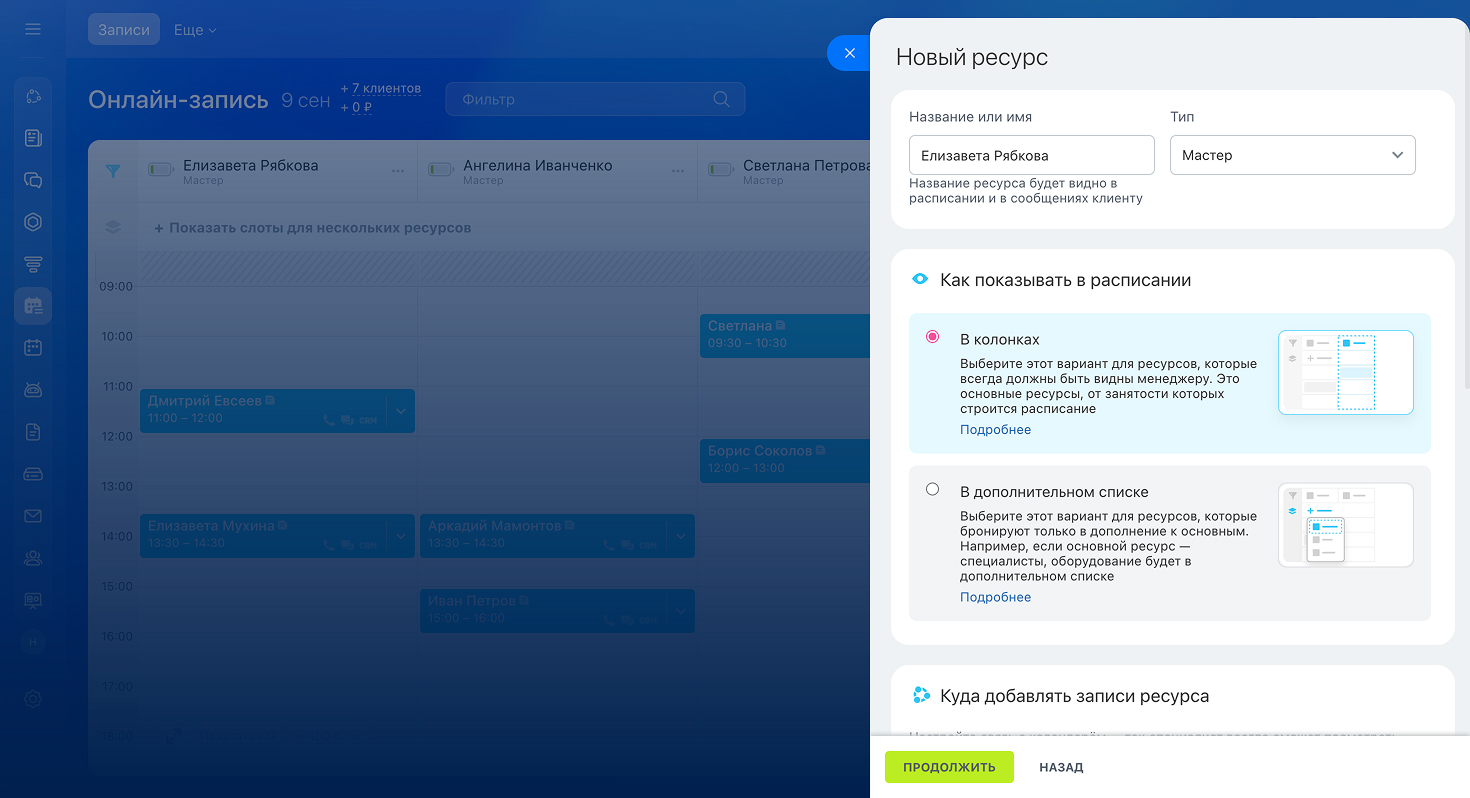Click the НАЗАД button
The width and height of the screenshot is (1470, 798).
click(x=1061, y=767)
